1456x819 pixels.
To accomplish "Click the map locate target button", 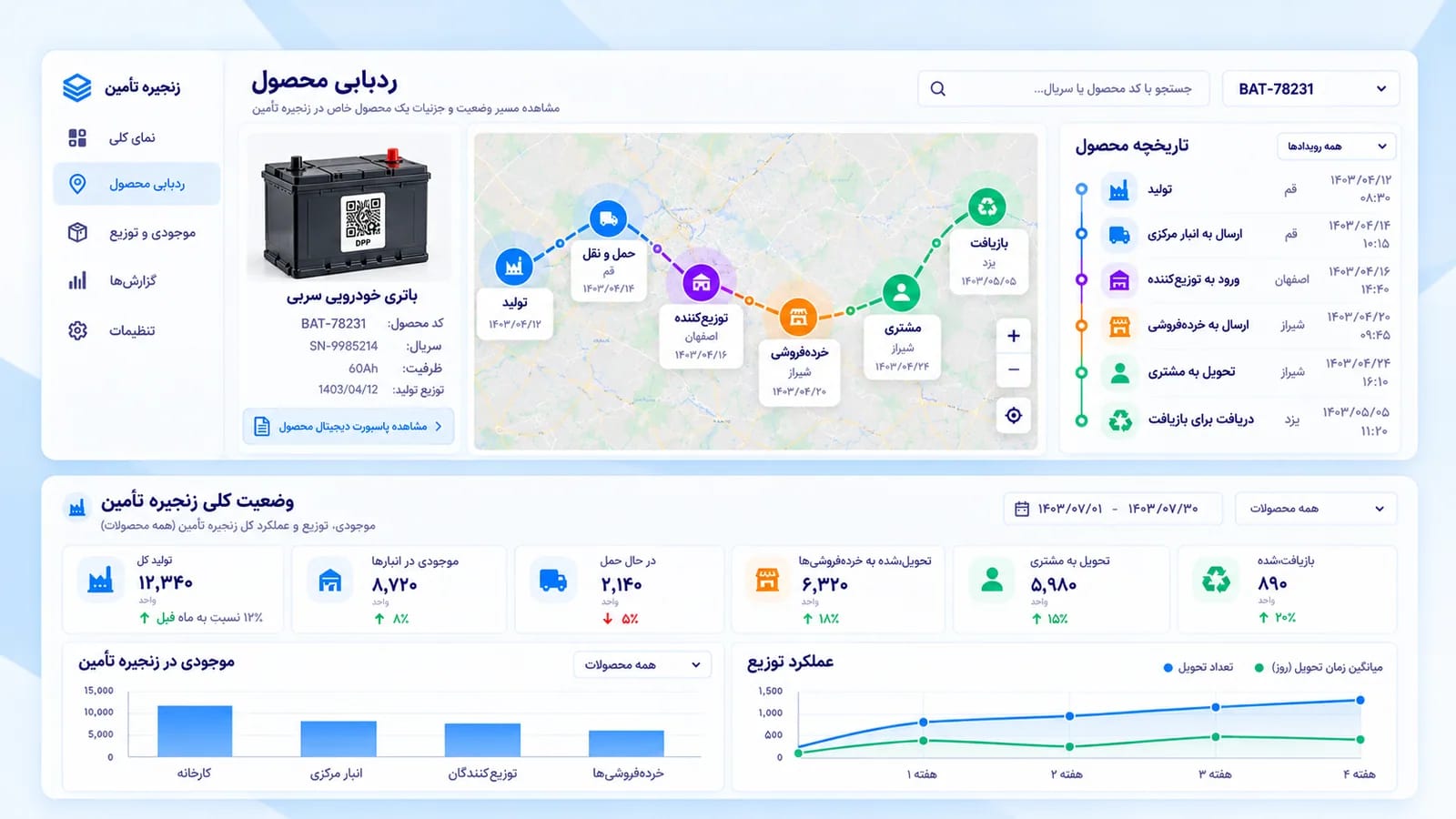I will [x=1014, y=416].
